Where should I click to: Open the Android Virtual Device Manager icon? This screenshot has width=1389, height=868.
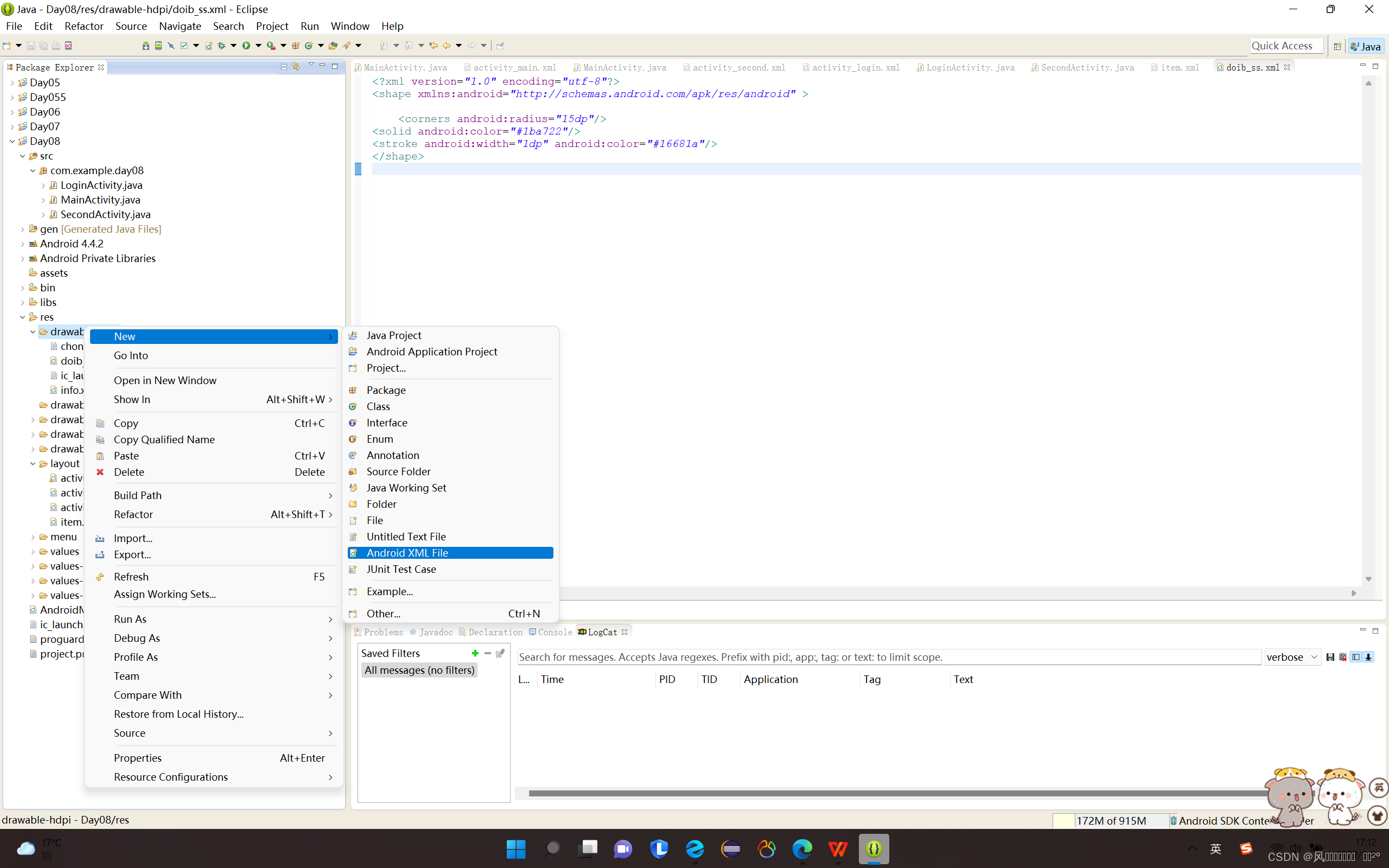pyautogui.click(x=158, y=46)
